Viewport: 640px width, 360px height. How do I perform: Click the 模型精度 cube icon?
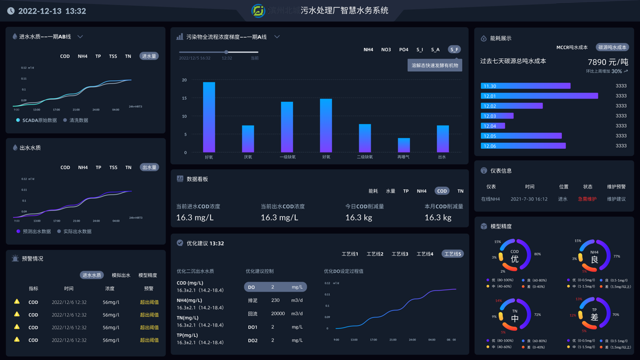coord(484,226)
